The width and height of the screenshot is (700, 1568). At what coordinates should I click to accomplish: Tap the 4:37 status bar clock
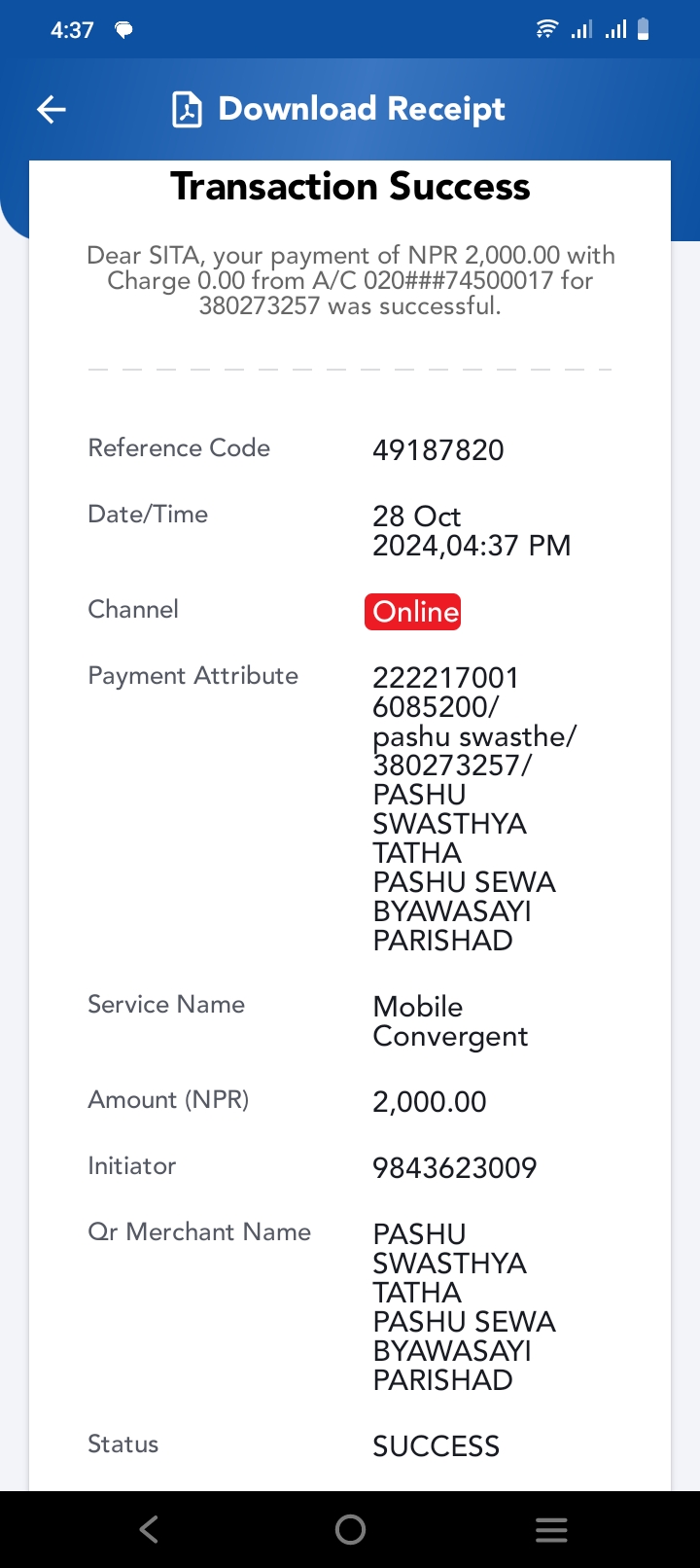coord(72,30)
